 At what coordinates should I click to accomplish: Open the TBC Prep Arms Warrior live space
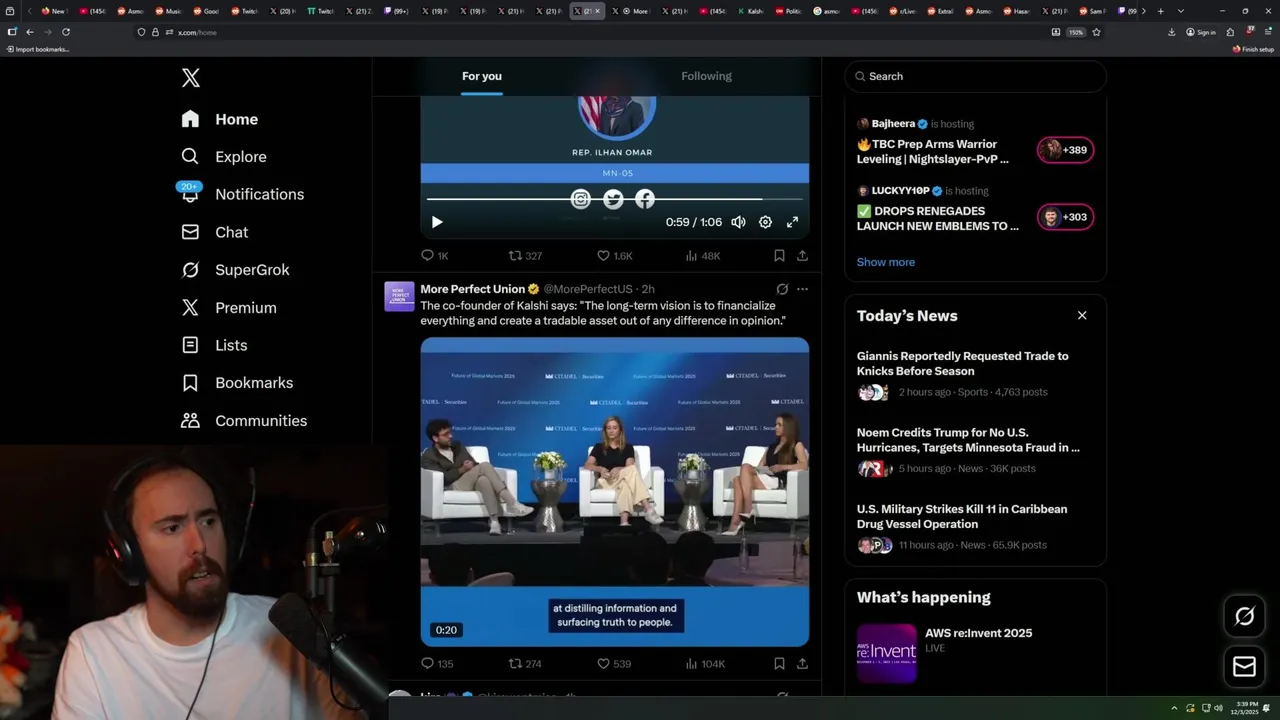pyautogui.click(x=934, y=151)
